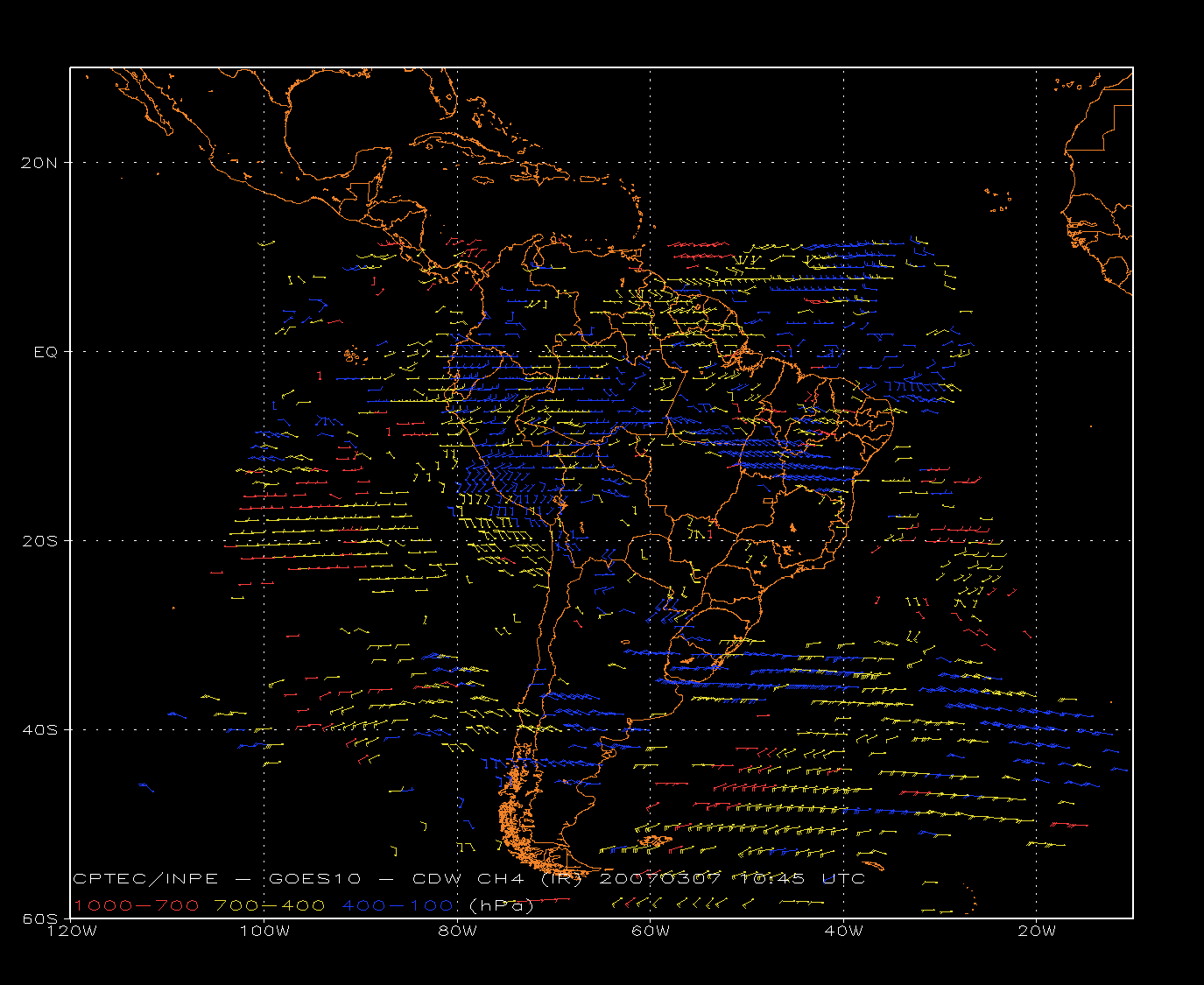1204x985 pixels.
Task: Click the 120W longitude label
Action: click(71, 931)
